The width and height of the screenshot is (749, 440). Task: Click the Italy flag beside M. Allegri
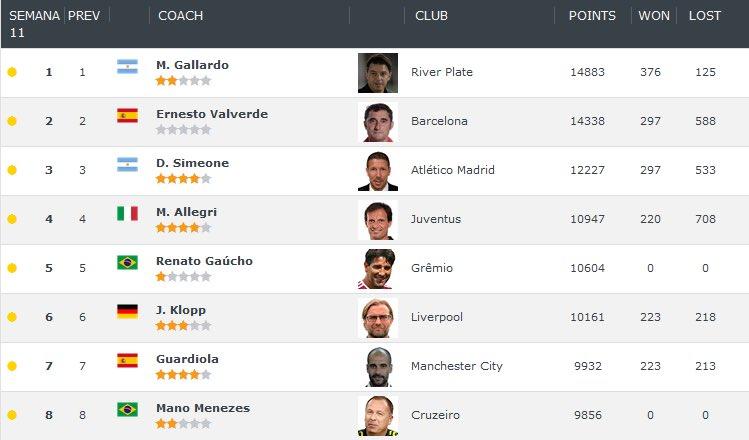pyautogui.click(x=127, y=214)
